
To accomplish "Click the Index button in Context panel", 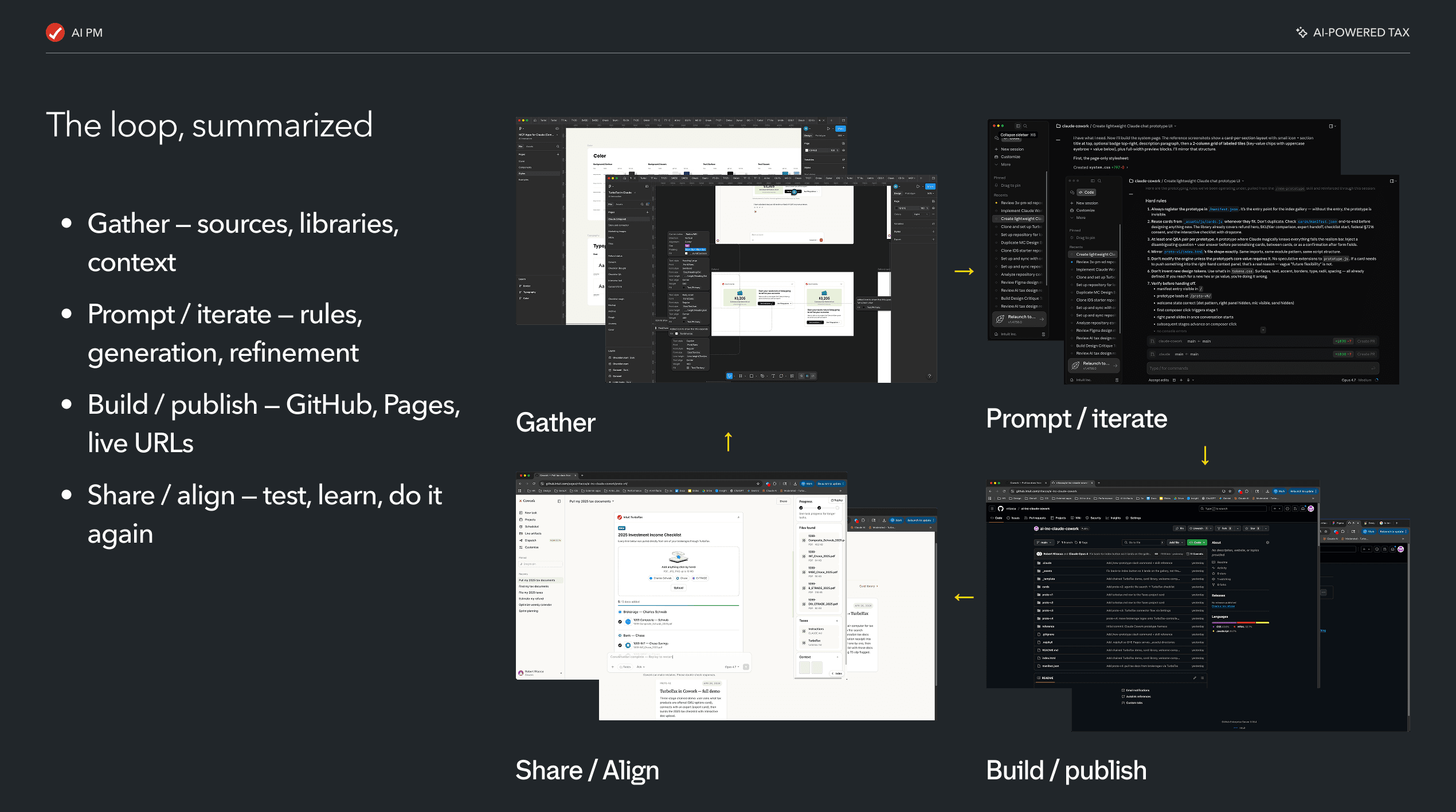I will [837, 673].
